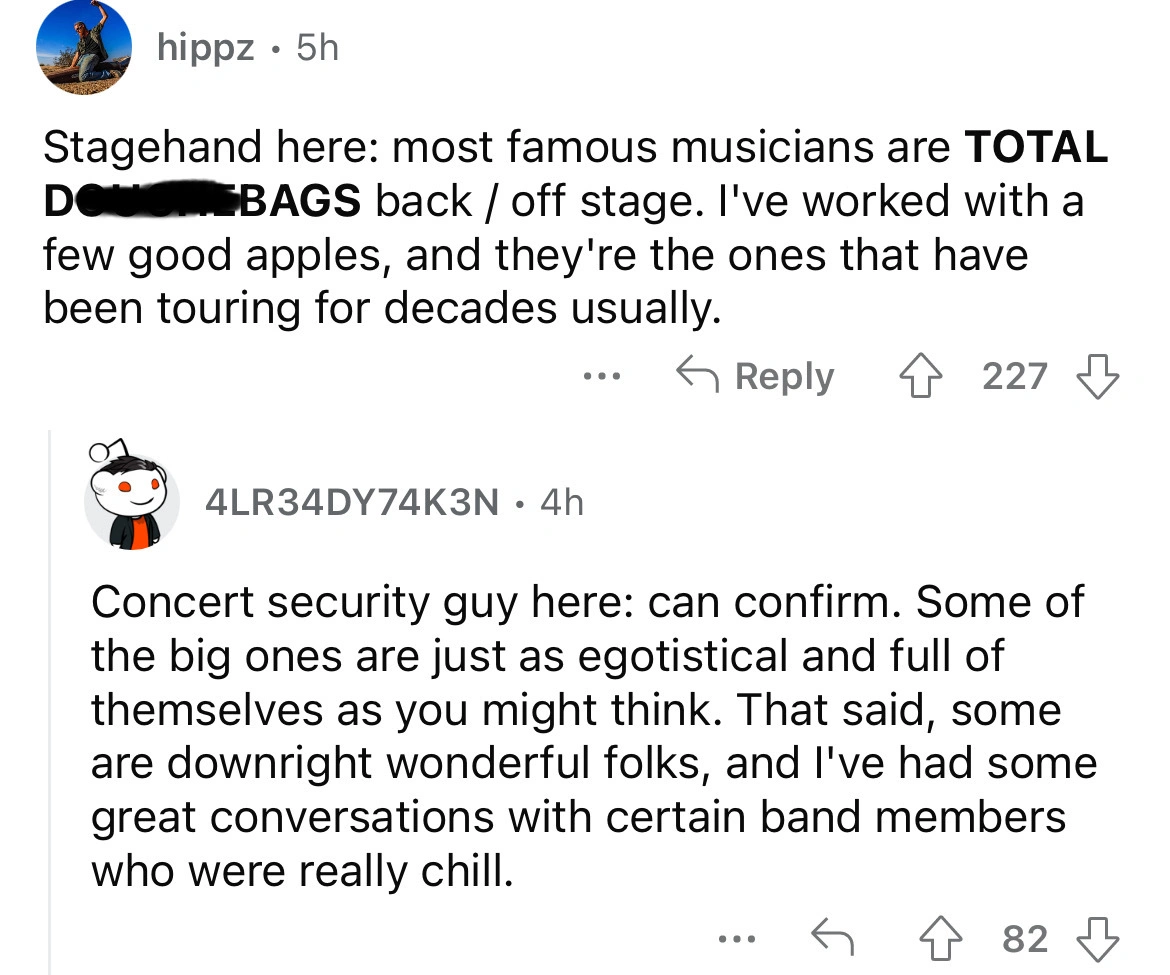Visit the hippz username link
Screen dimensions: 1170x975
pos(205,48)
